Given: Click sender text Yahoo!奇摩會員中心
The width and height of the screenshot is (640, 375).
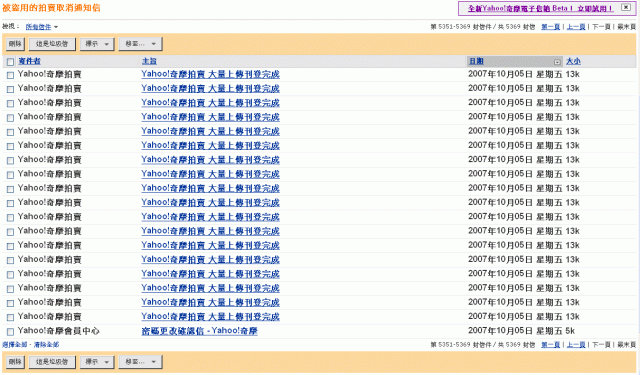Looking at the screenshot, I should pyautogui.click(x=58, y=331).
